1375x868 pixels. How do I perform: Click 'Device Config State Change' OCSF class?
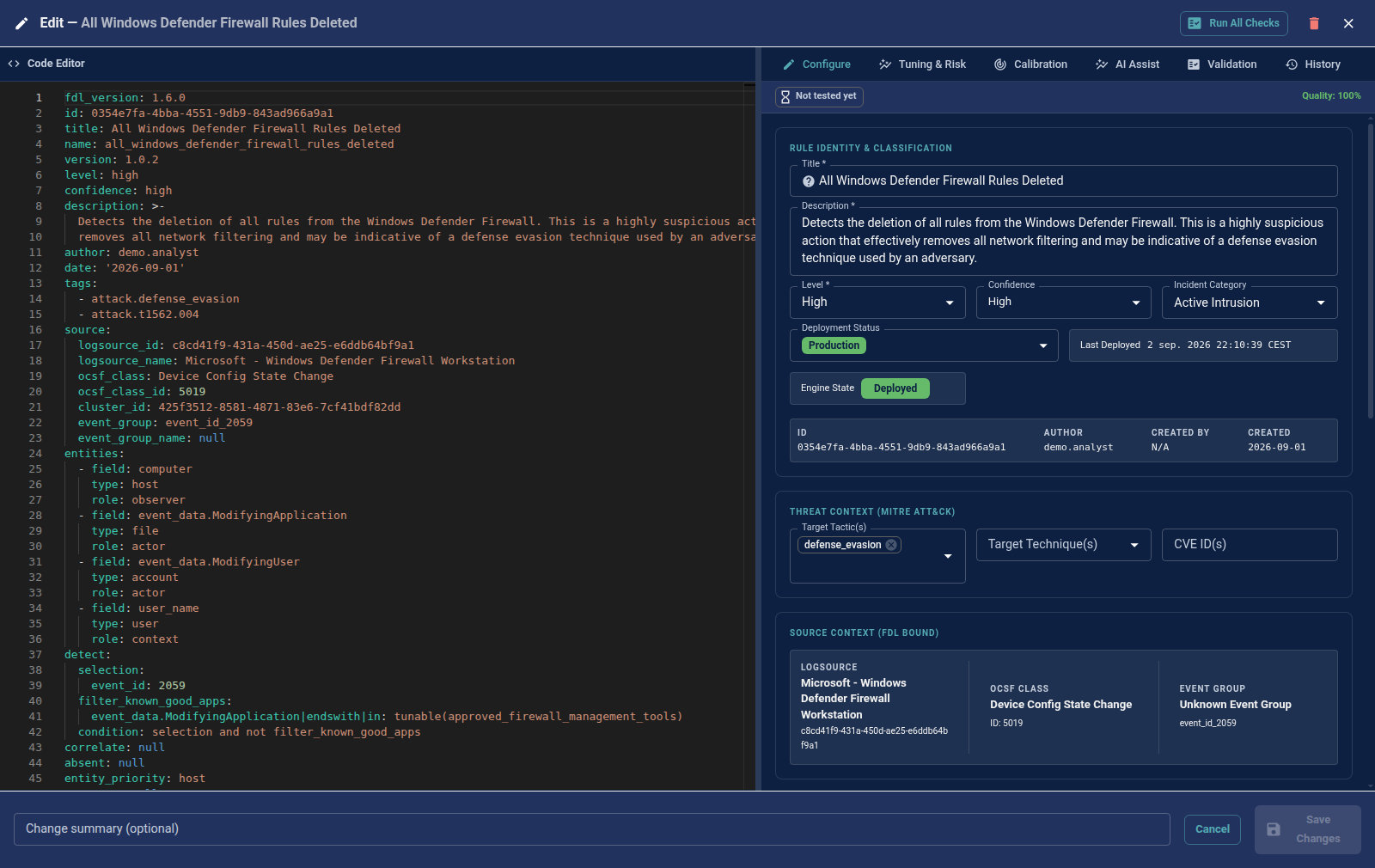(1060, 705)
